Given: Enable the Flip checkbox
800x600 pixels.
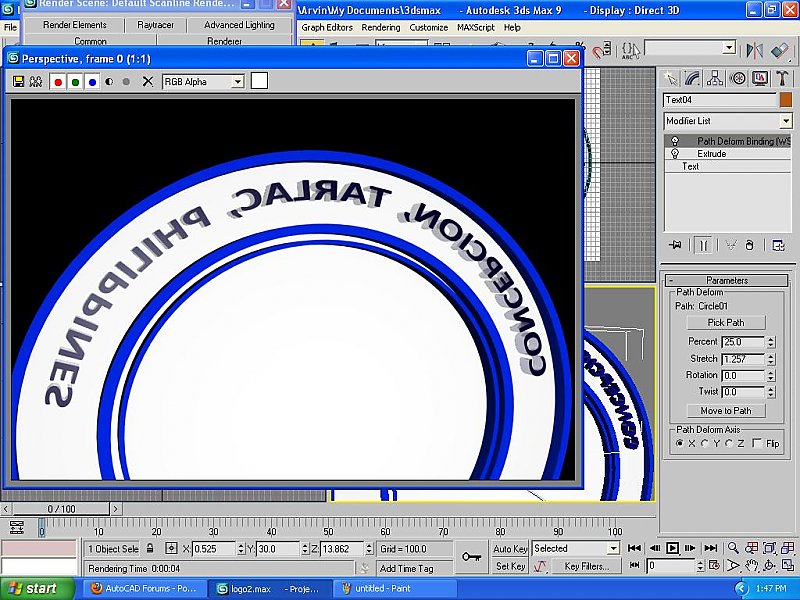Looking at the screenshot, I should pos(757,443).
